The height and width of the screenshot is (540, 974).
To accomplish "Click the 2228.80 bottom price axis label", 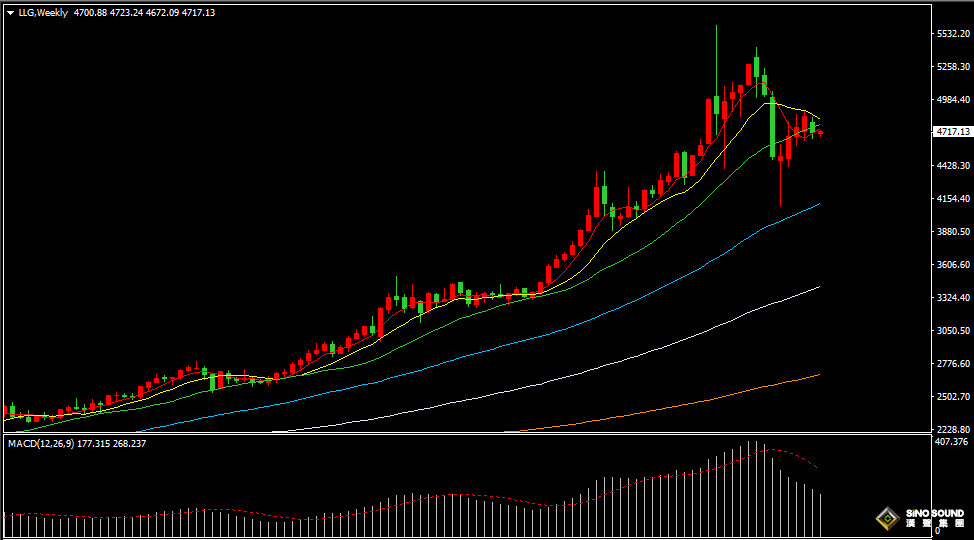I will (953, 429).
